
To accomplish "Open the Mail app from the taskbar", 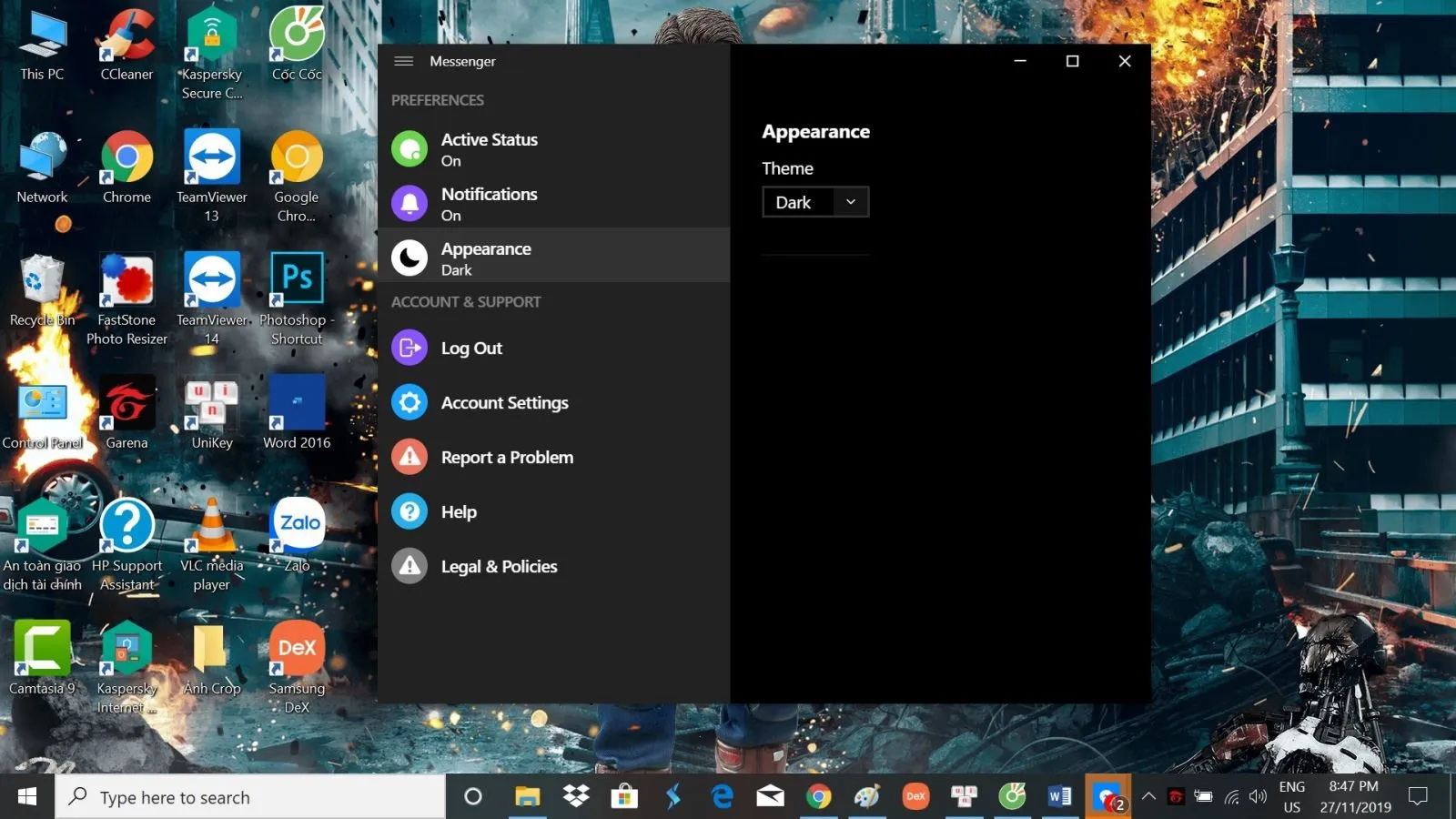I will tap(770, 797).
